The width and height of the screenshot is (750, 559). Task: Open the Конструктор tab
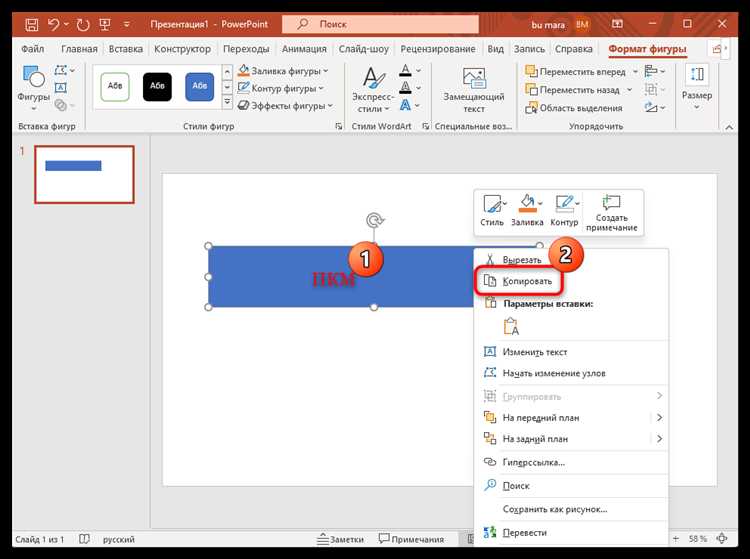point(182,49)
